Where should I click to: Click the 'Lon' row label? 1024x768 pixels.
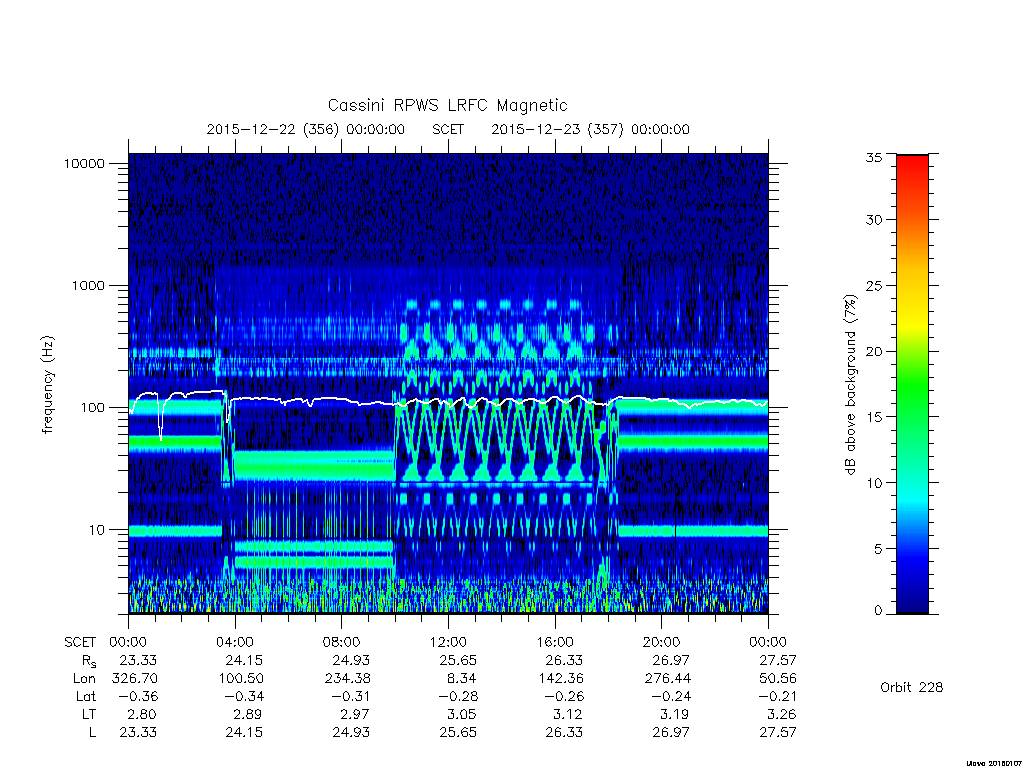pos(84,679)
